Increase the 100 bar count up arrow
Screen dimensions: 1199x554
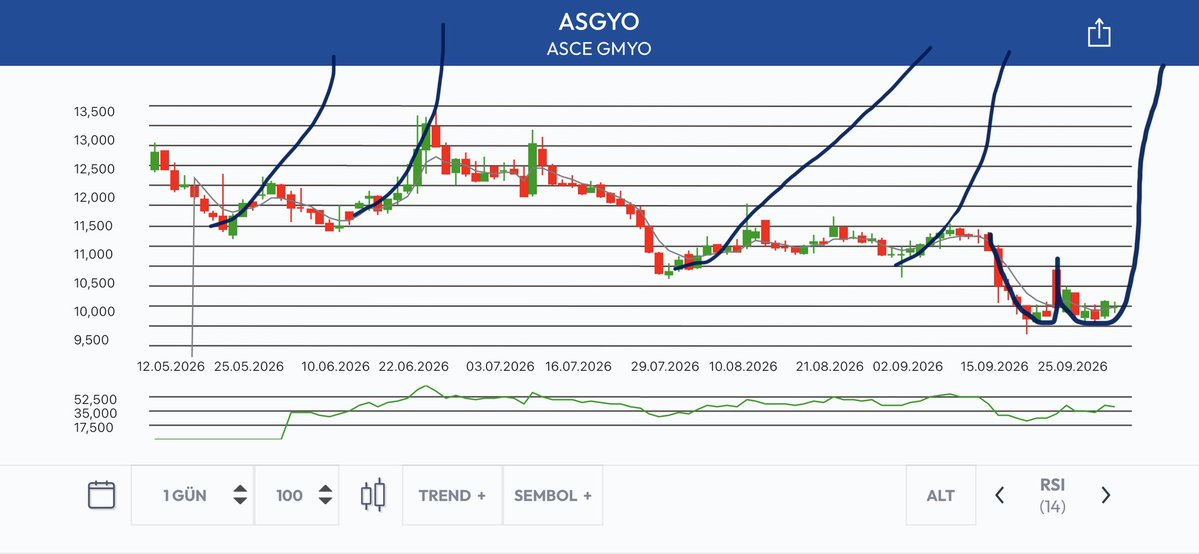[325, 489]
